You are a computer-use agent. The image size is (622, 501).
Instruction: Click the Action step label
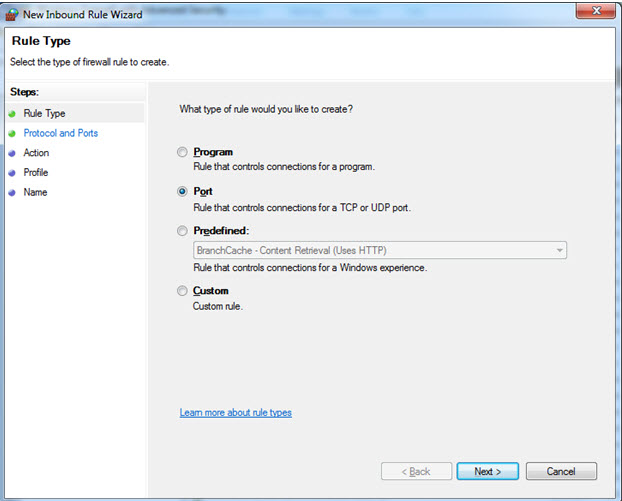(36, 153)
